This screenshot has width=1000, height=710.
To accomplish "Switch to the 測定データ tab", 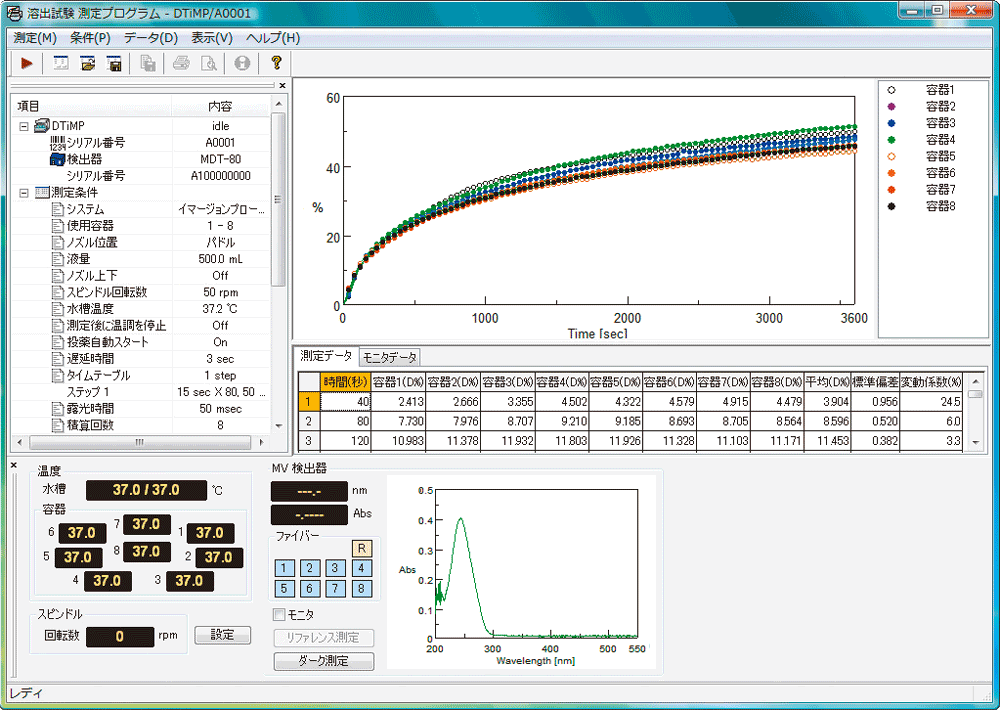I will [326, 356].
